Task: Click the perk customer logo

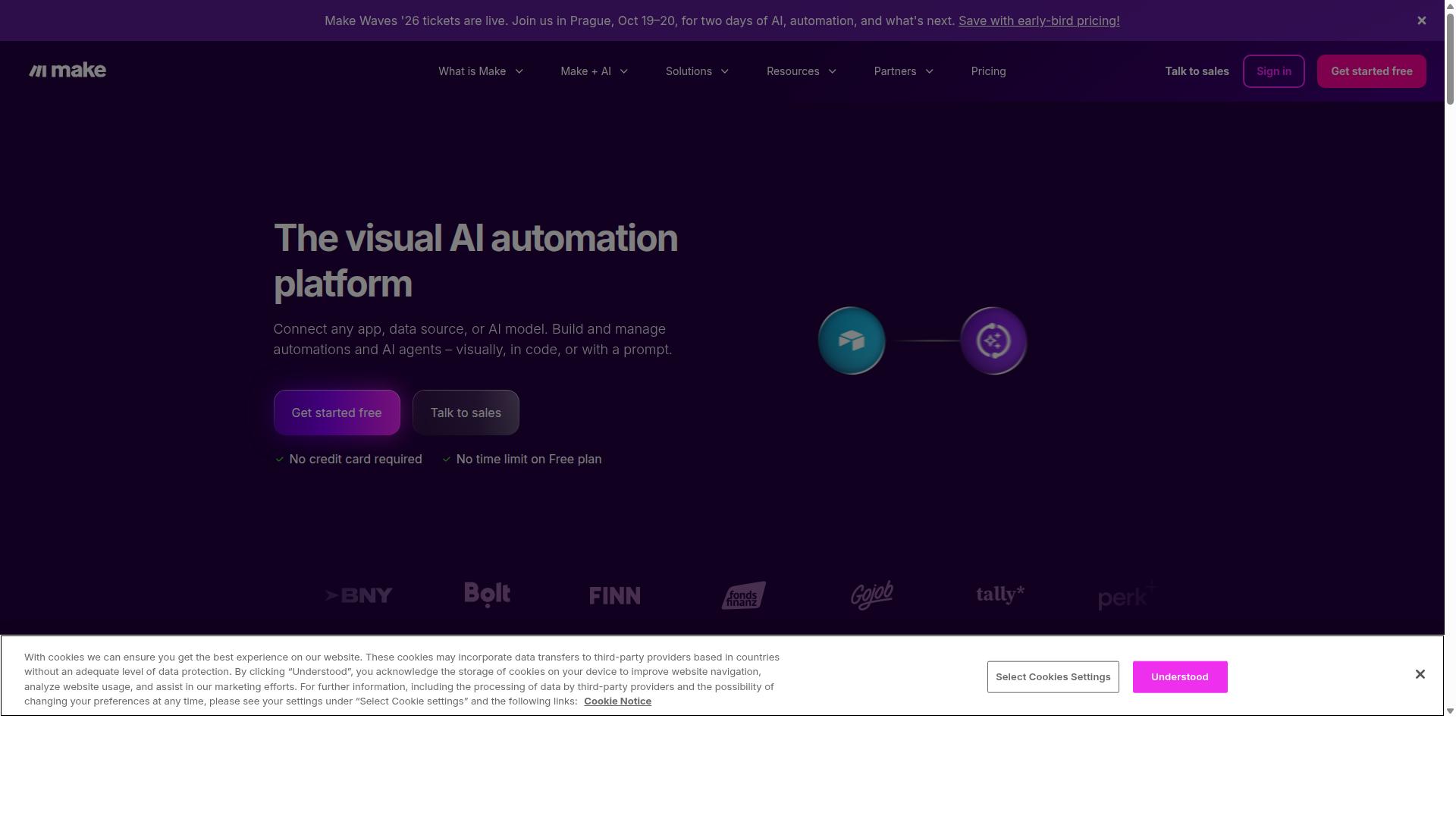Action: pyautogui.click(x=1128, y=595)
